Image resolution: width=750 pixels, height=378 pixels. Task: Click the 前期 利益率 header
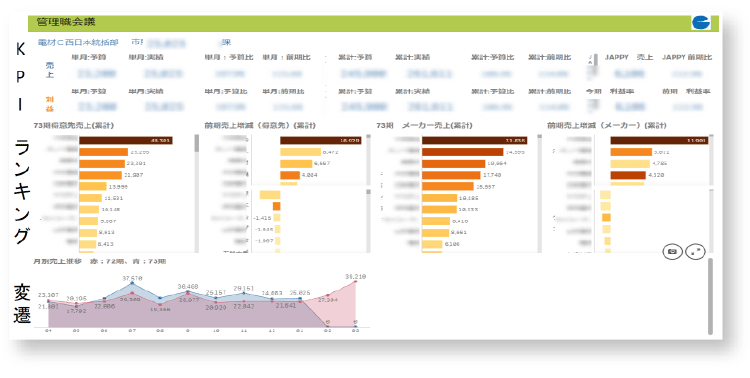[x=686, y=91]
